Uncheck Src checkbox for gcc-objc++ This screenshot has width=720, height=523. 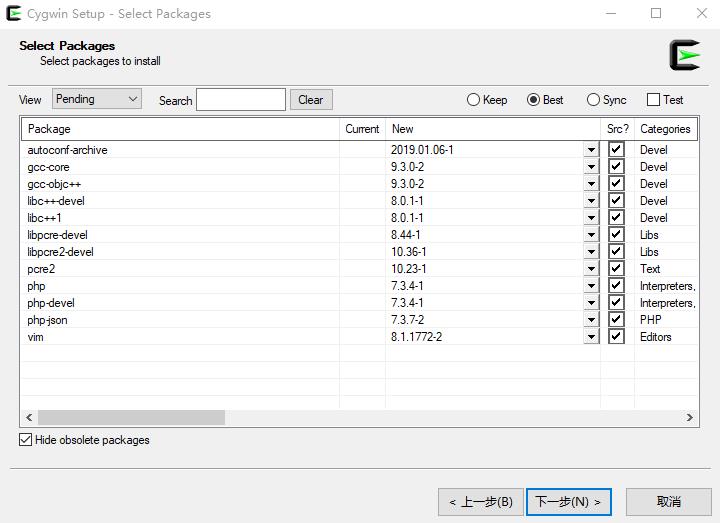(616, 183)
